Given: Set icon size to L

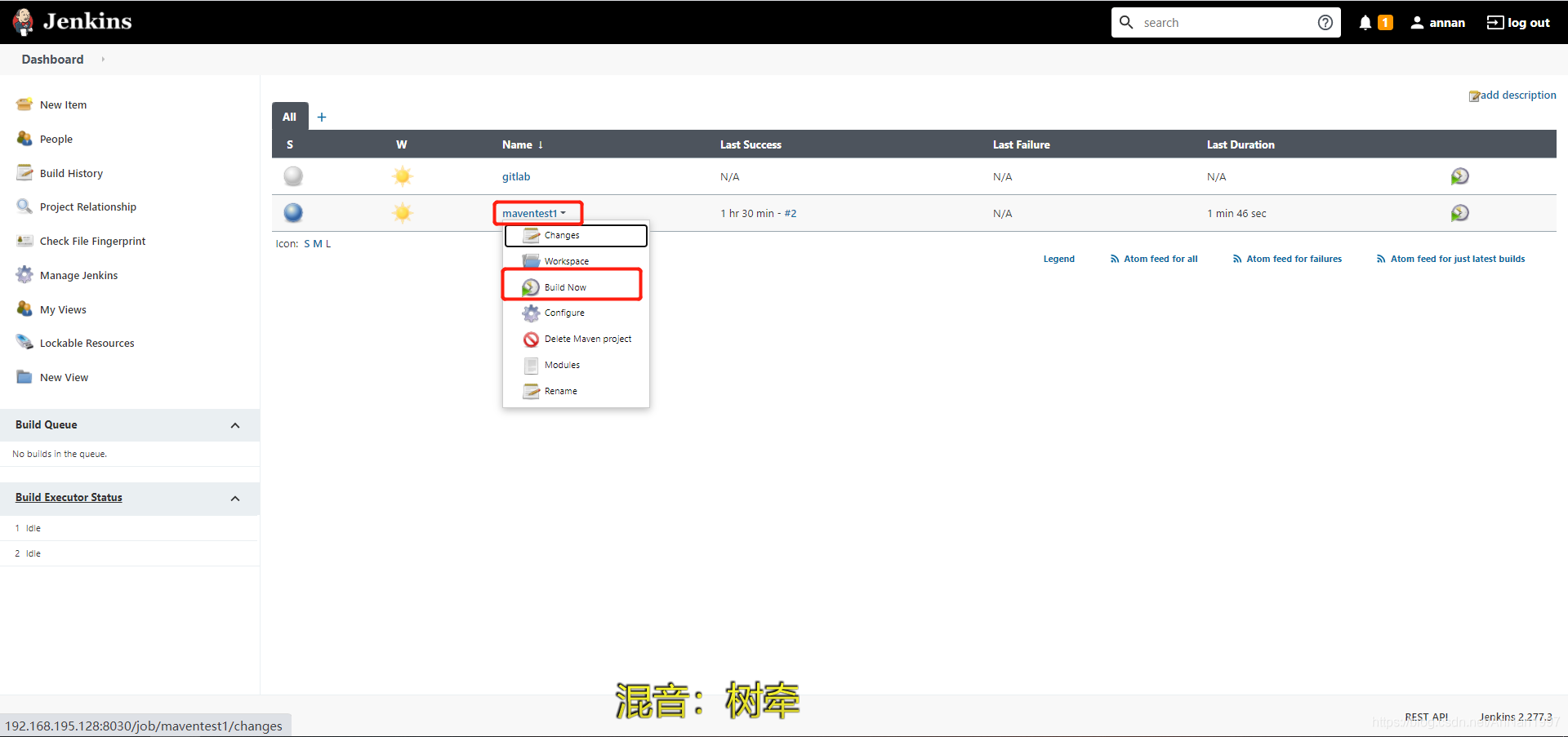Looking at the screenshot, I should (328, 243).
